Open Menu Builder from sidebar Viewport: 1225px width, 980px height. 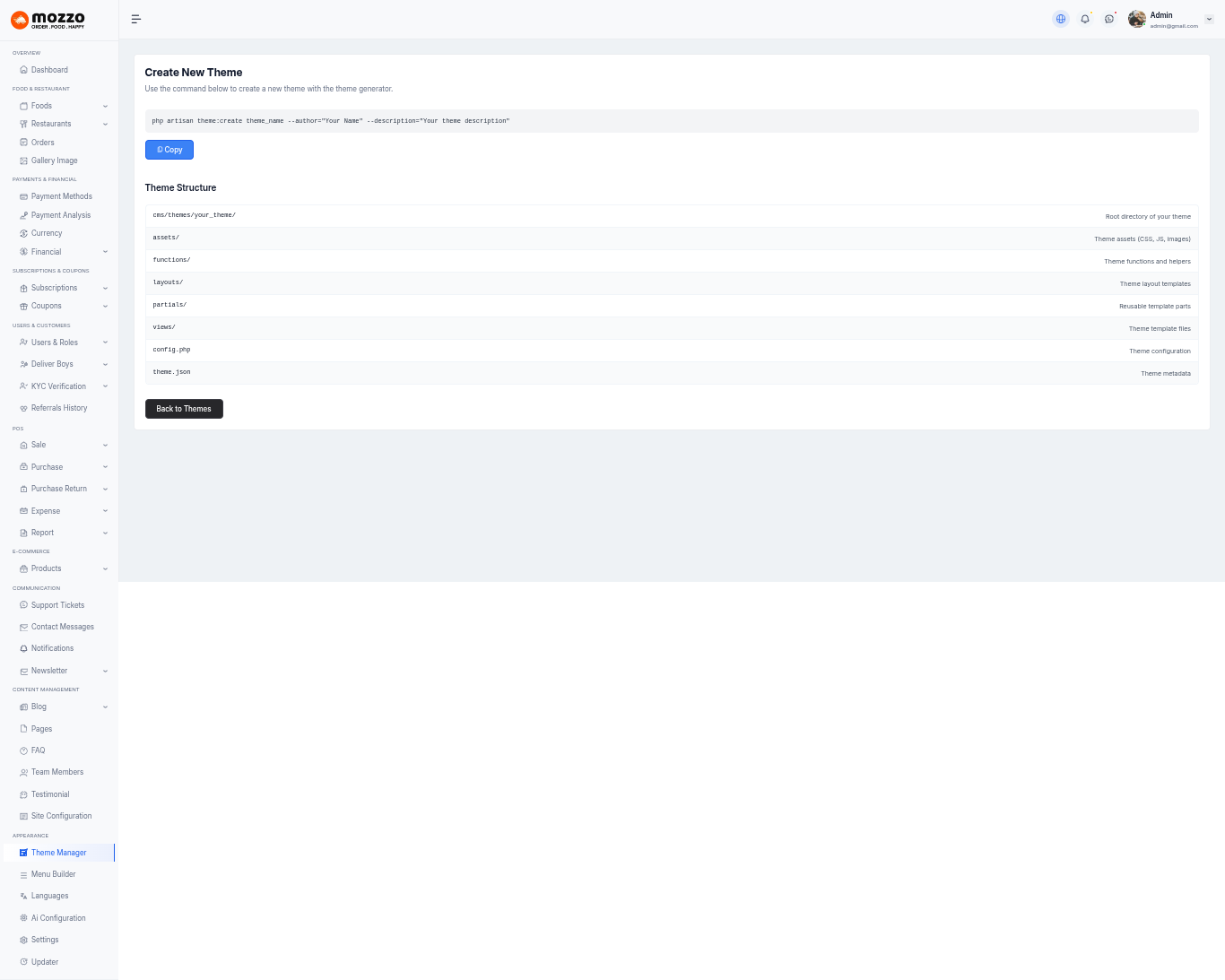[53, 874]
